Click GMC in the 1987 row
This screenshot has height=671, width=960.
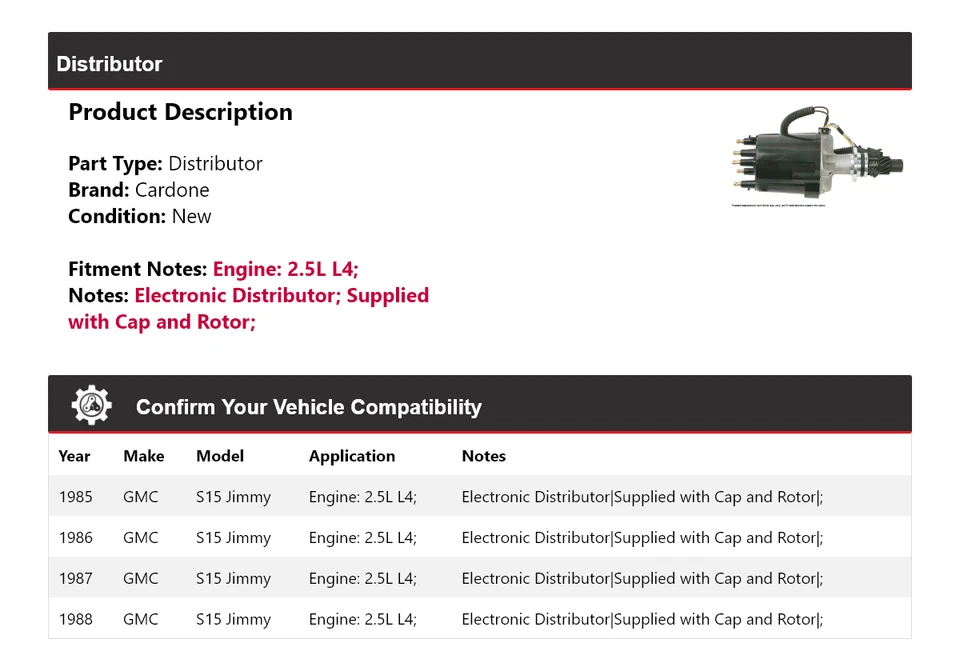coord(140,578)
